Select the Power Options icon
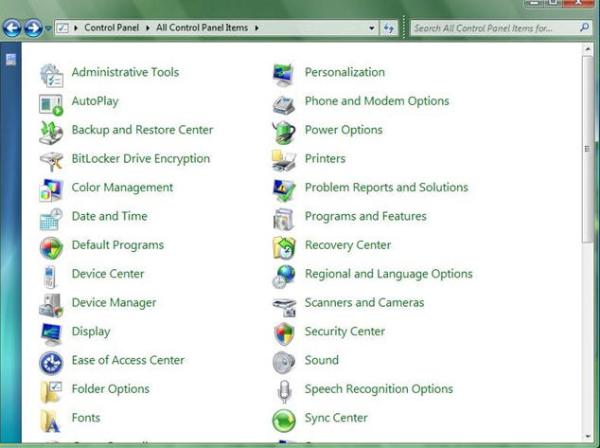600x448 pixels. coord(284,132)
